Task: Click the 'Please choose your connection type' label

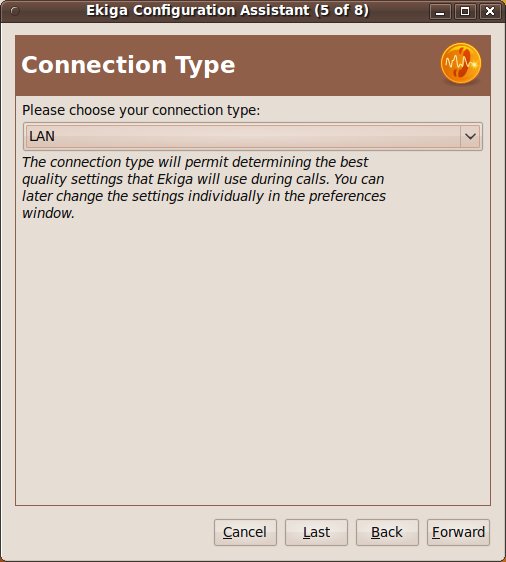Action: click(x=141, y=110)
